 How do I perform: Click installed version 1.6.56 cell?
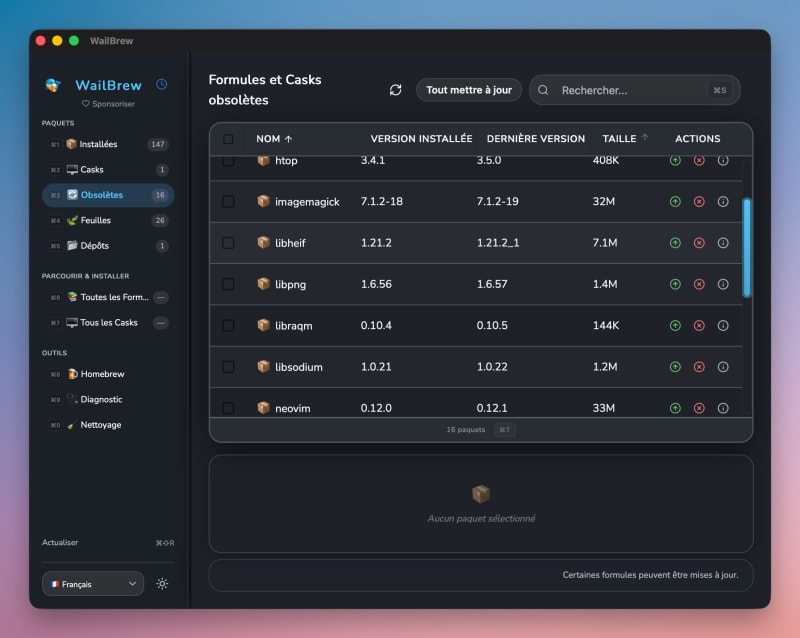tap(376, 284)
